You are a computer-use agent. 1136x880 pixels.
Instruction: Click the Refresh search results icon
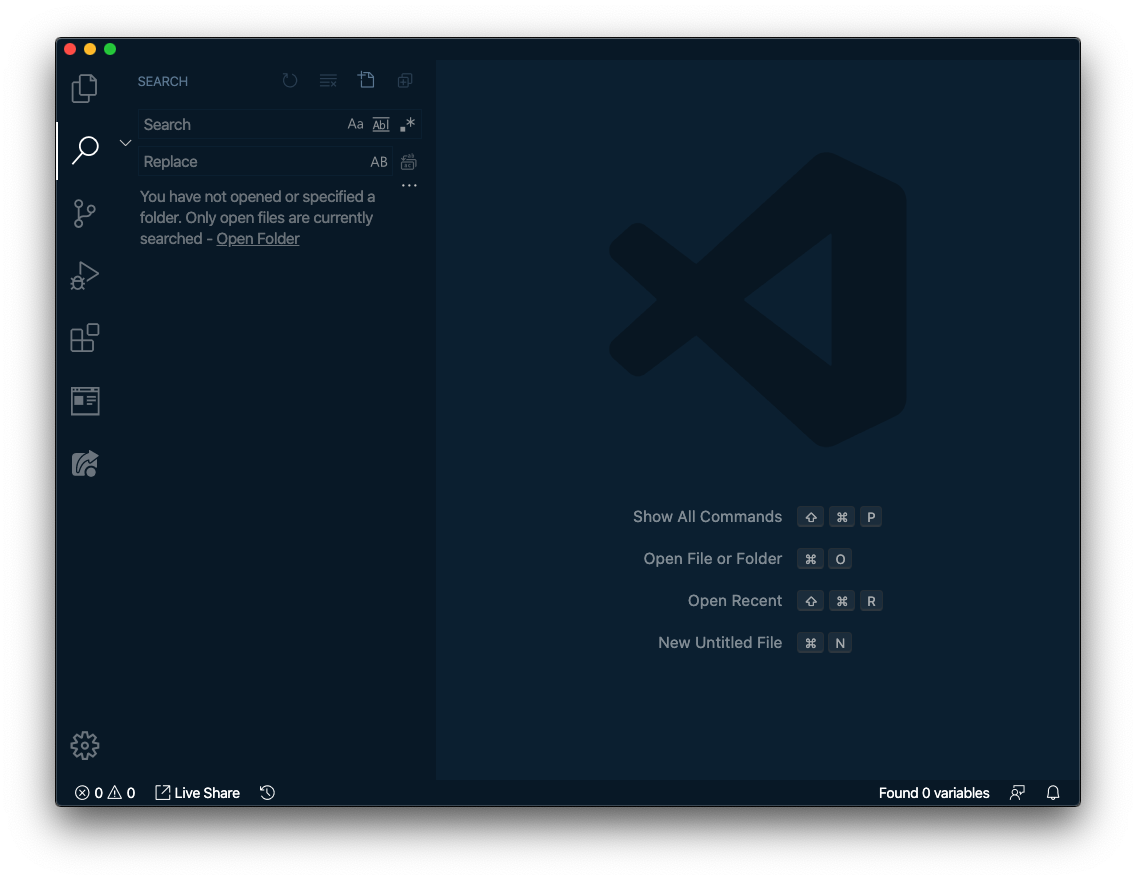[290, 80]
